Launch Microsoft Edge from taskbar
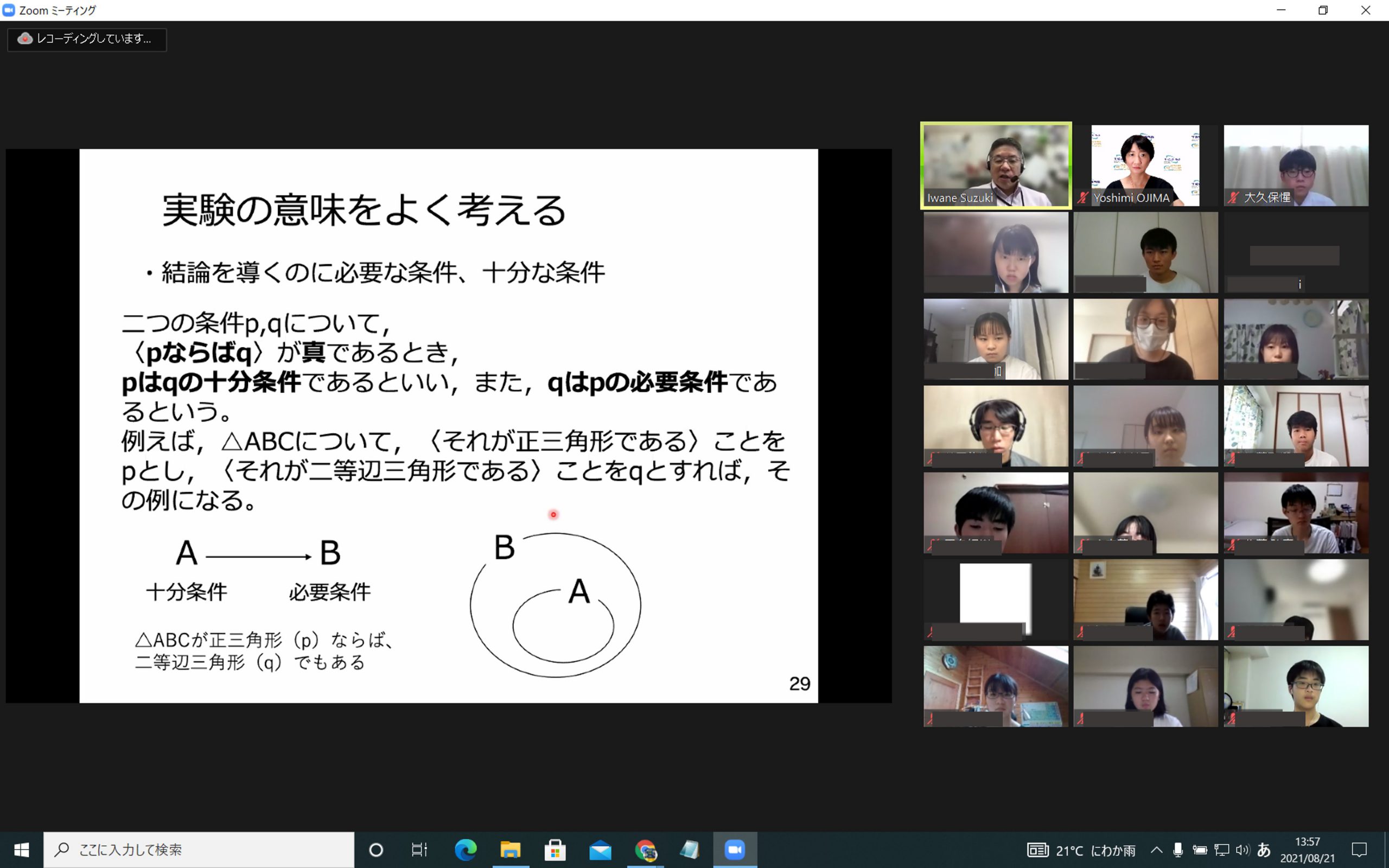The height and width of the screenshot is (868, 1389). pos(465,850)
